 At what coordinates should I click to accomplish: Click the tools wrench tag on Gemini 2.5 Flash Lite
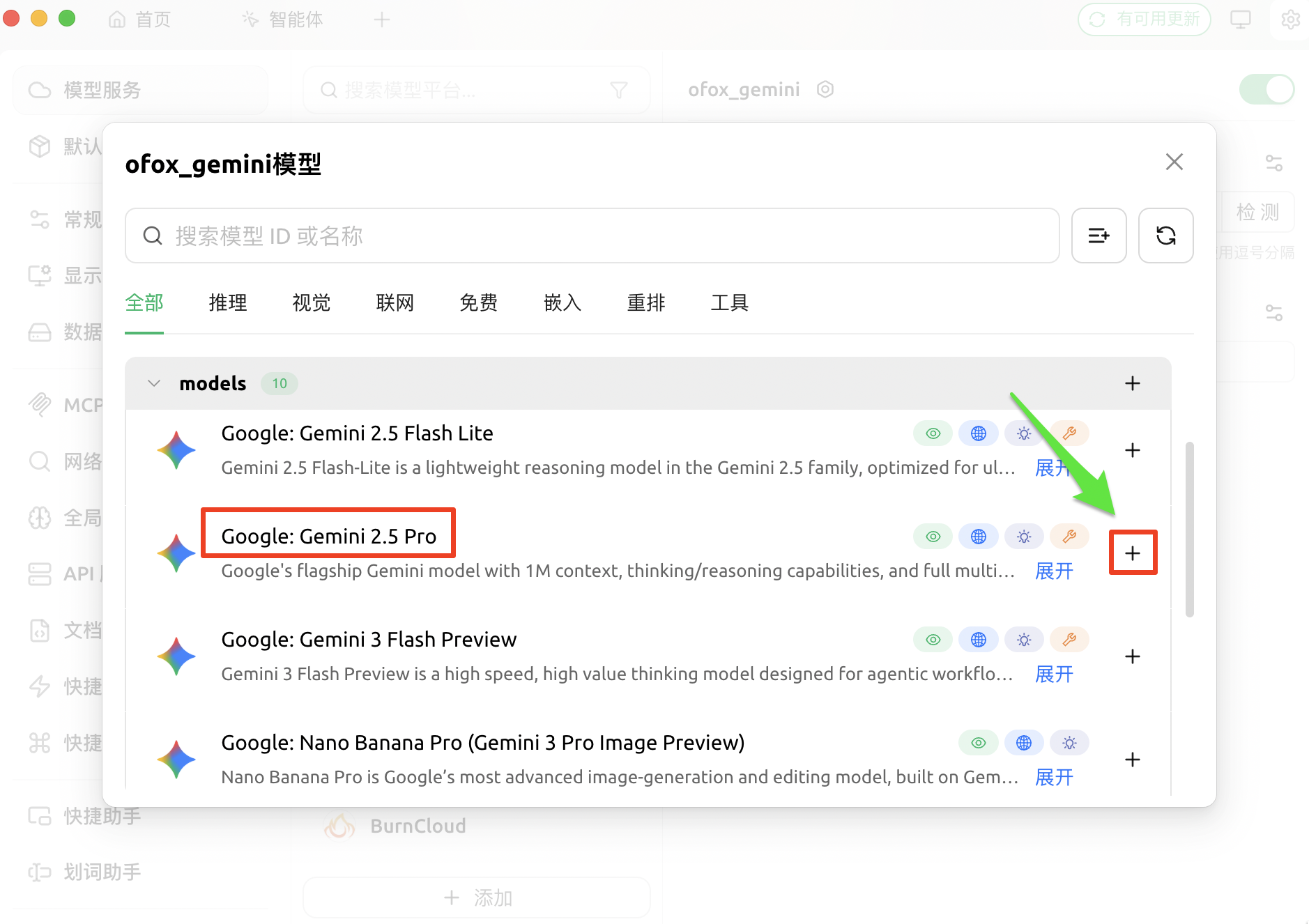[x=1069, y=433]
